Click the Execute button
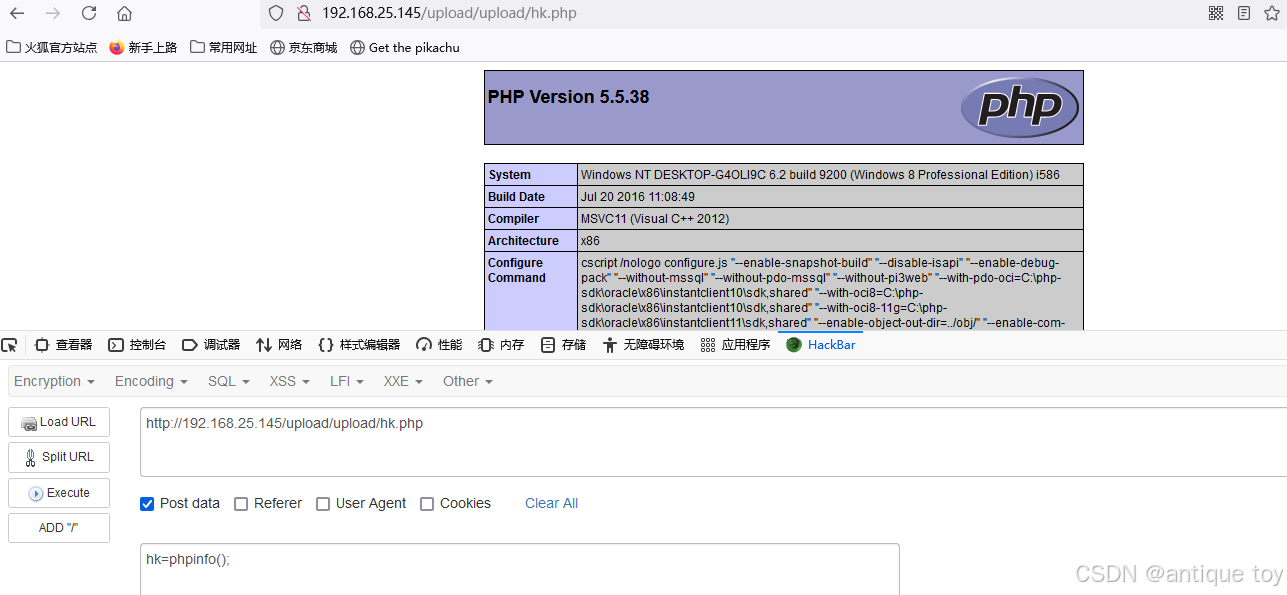 [x=59, y=493]
